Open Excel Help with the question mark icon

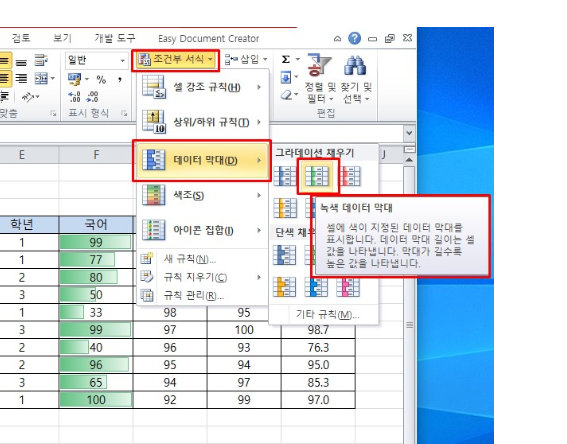(x=354, y=38)
